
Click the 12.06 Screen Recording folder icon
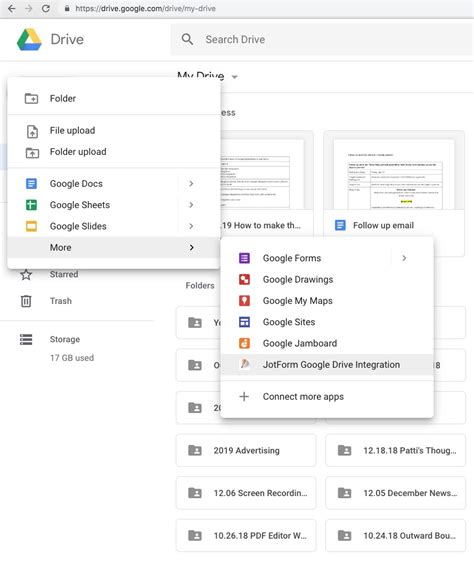point(195,493)
